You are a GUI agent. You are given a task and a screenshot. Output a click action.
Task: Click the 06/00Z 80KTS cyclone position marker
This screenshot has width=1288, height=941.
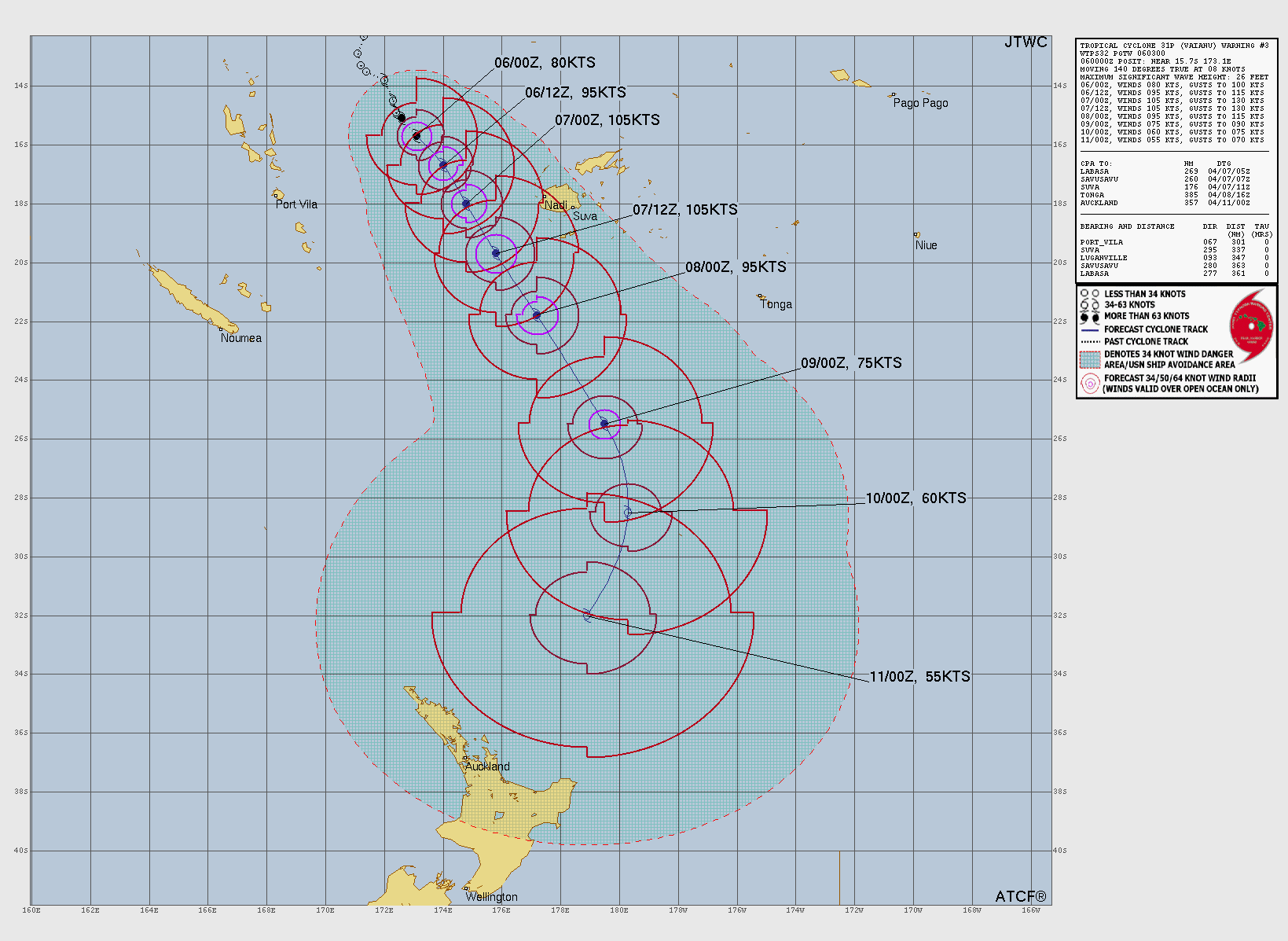[416, 136]
